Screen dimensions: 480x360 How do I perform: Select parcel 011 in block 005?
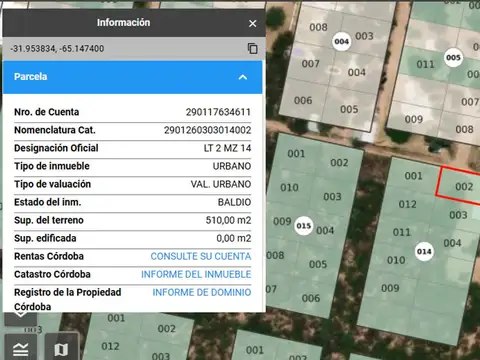pyautogui.click(x=425, y=64)
